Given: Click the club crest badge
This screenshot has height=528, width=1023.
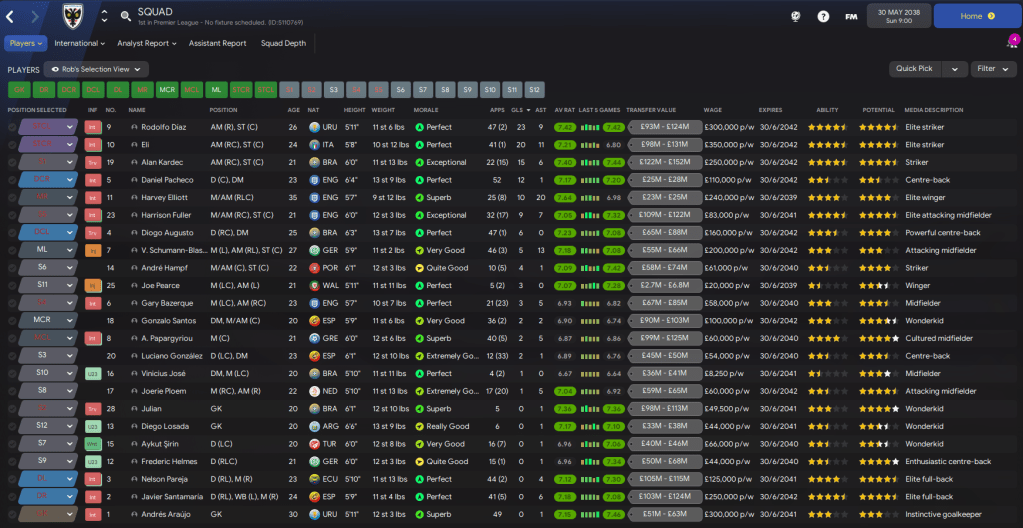Looking at the screenshot, I should pos(72,15).
